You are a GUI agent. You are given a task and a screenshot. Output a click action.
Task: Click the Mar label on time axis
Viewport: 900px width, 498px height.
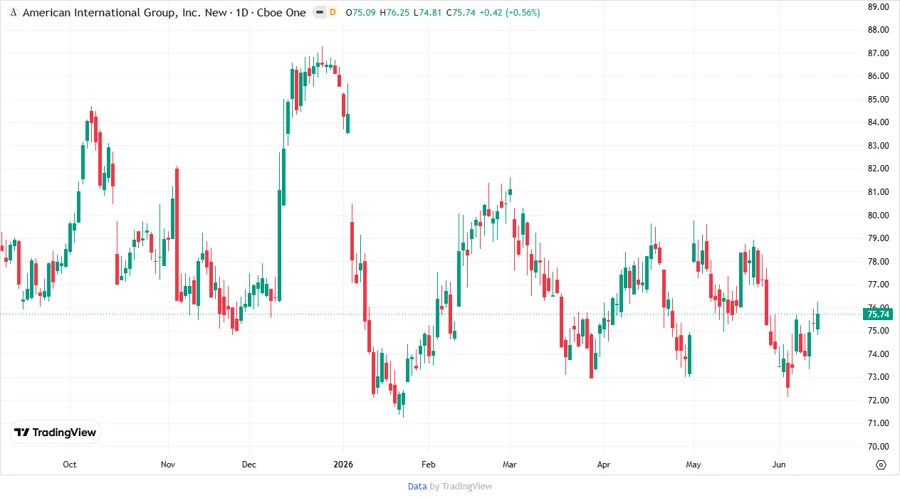pos(510,464)
